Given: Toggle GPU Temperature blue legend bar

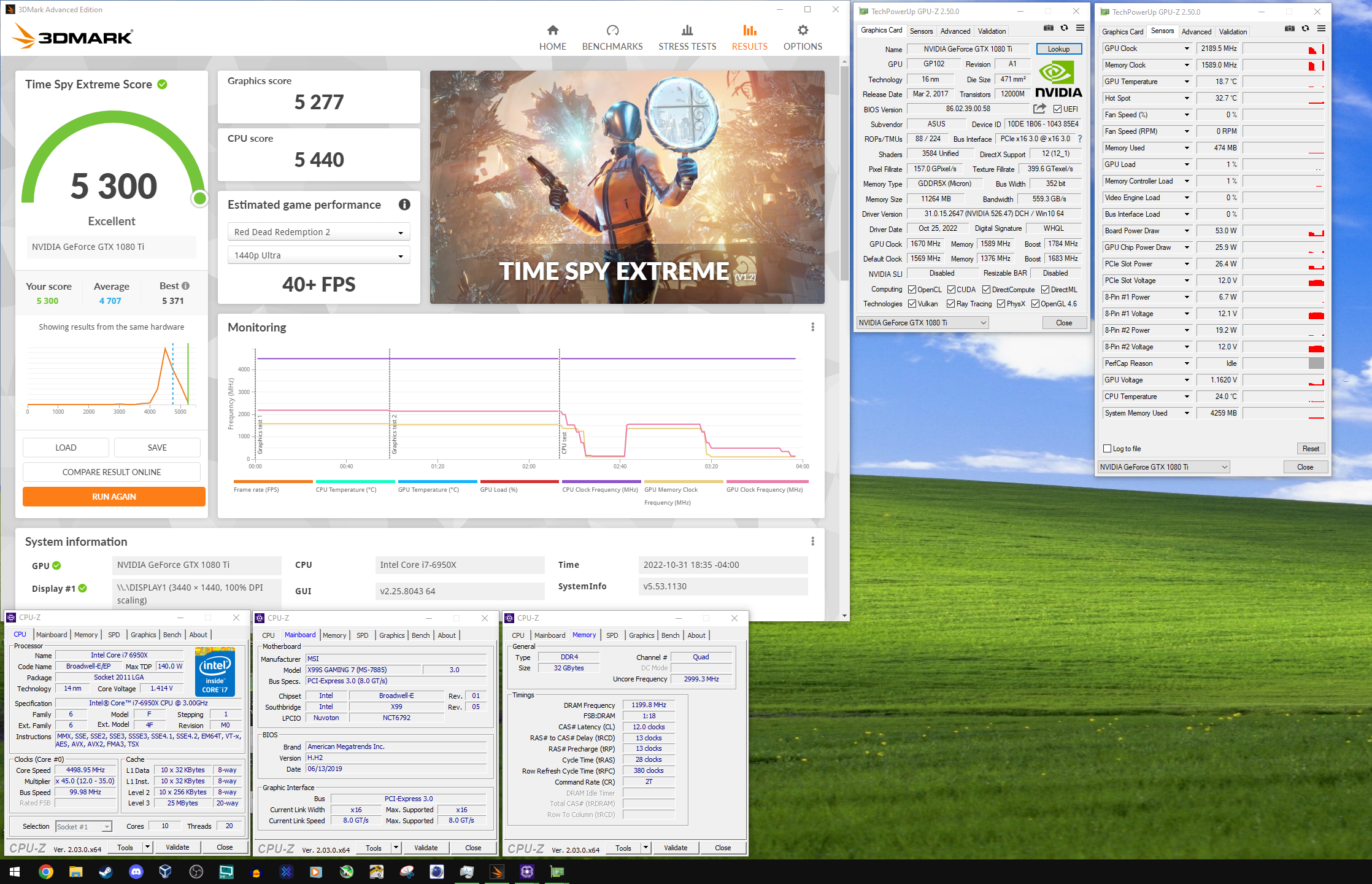Looking at the screenshot, I should 437,481.
